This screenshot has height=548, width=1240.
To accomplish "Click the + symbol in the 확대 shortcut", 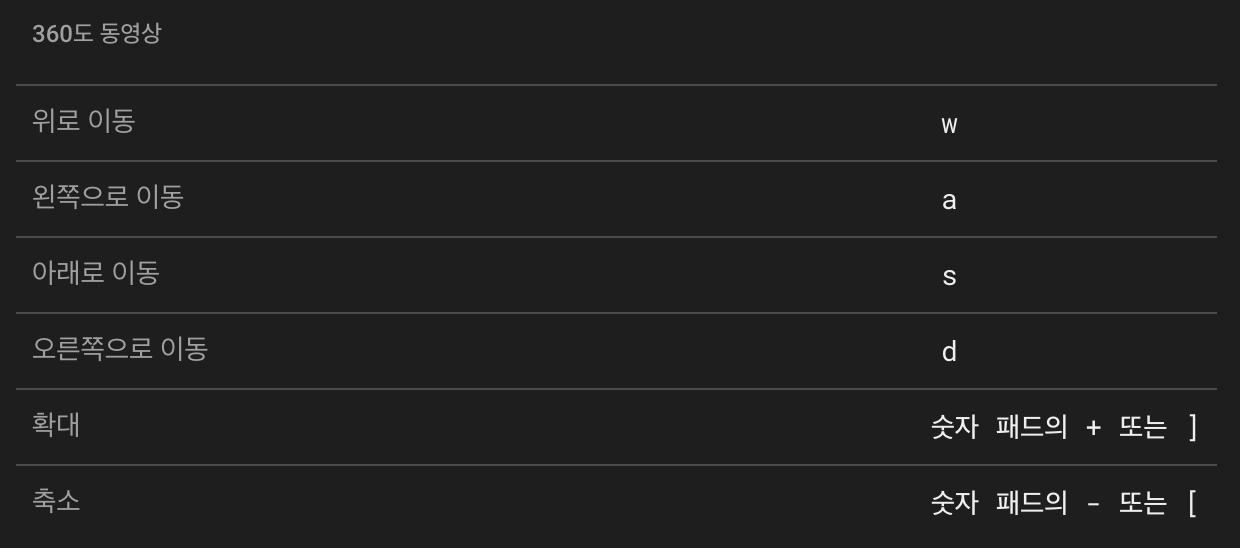I will tap(1093, 428).
